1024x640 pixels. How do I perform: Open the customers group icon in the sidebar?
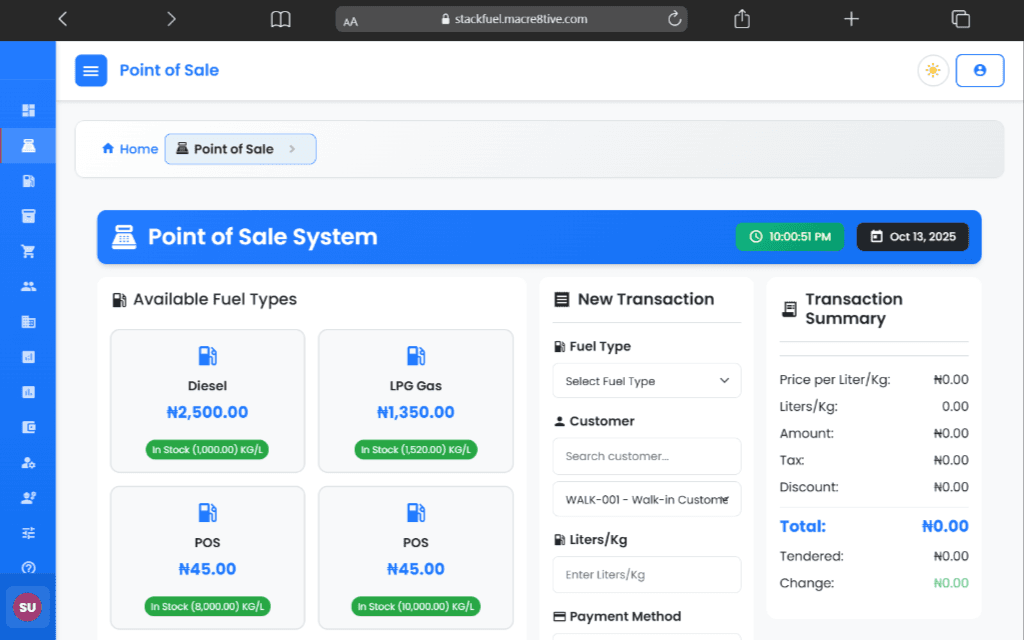point(28,286)
